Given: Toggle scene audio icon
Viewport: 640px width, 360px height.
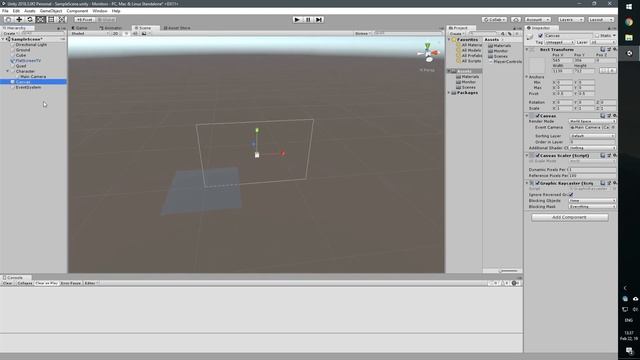Looking at the screenshot, I should 135,33.
